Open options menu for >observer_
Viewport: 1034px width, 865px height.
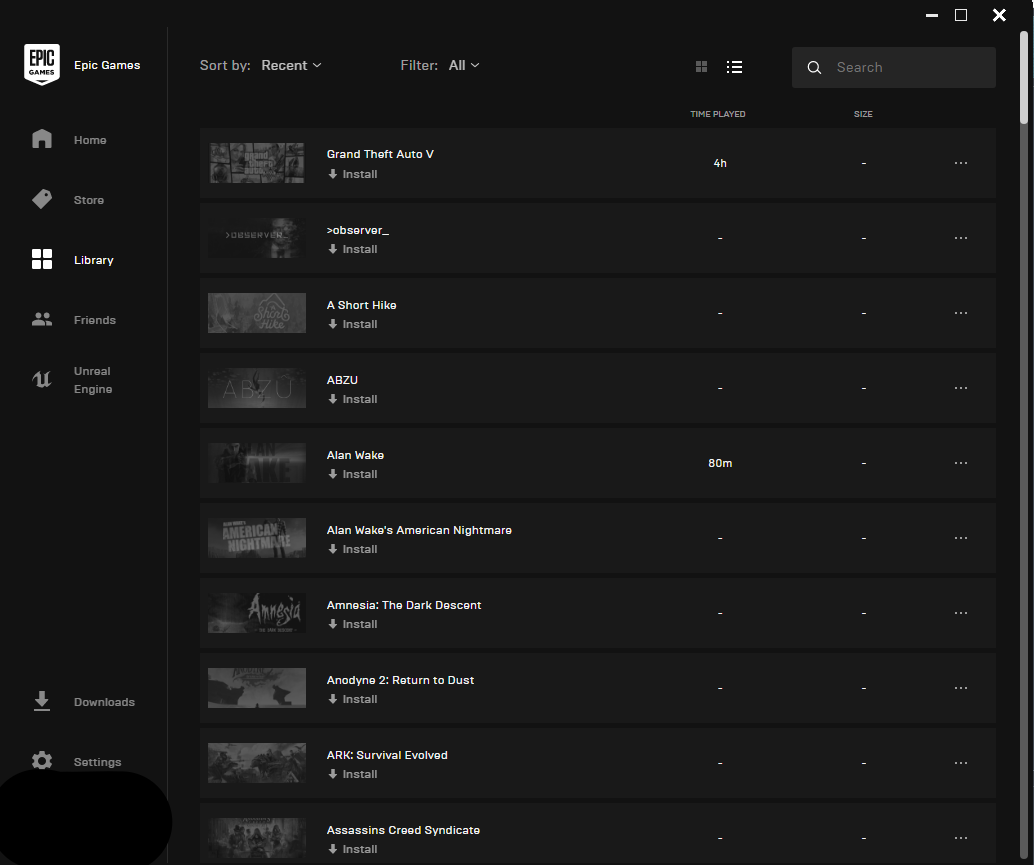(961, 238)
